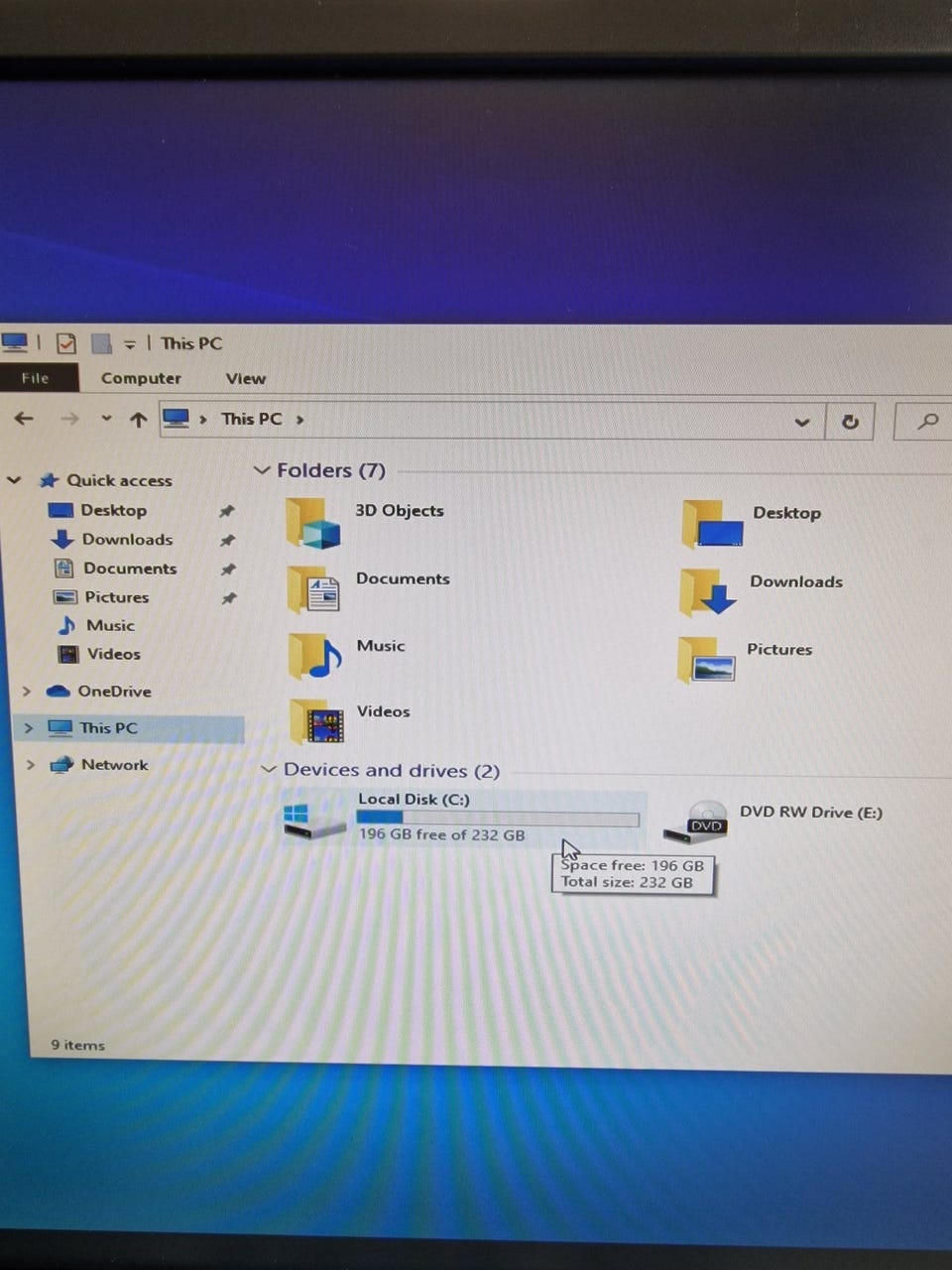Viewport: 952px width, 1270px height.
Task: Click the monitor icon in address bar
Action: tap(176, 419)
